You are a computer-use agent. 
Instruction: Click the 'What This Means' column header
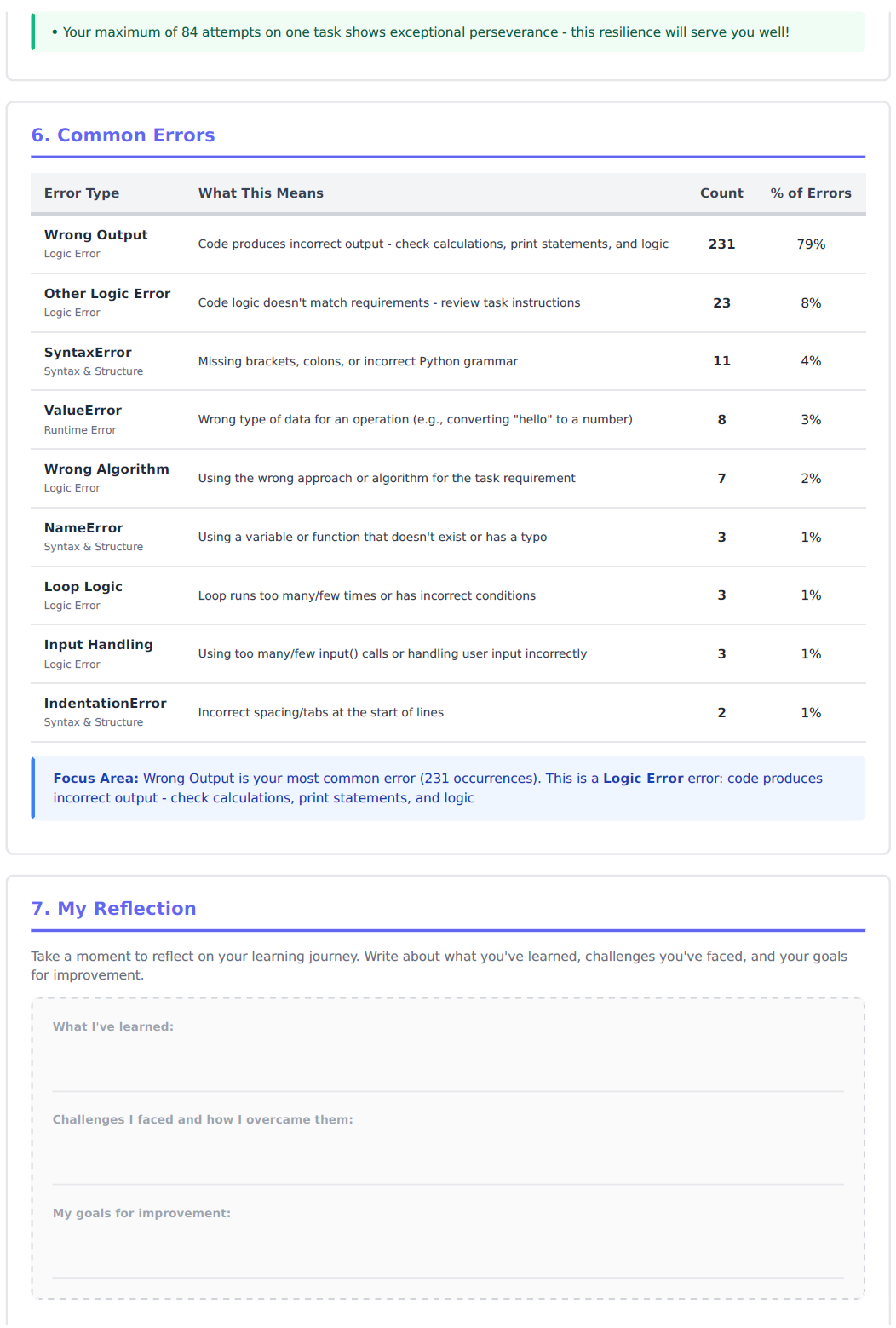[x=261, y=193]
